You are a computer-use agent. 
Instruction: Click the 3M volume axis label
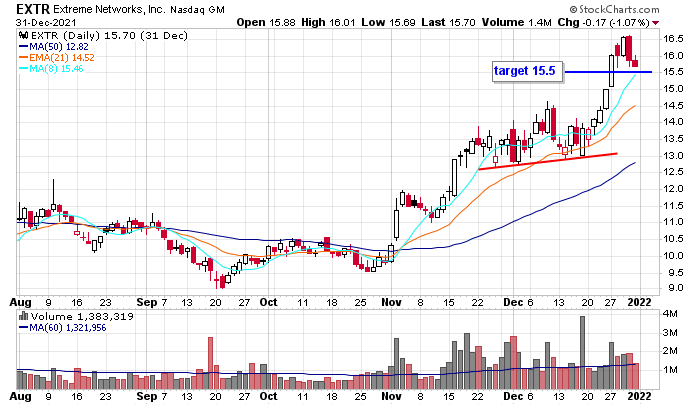pyautogui.click(x=670, y=333)
